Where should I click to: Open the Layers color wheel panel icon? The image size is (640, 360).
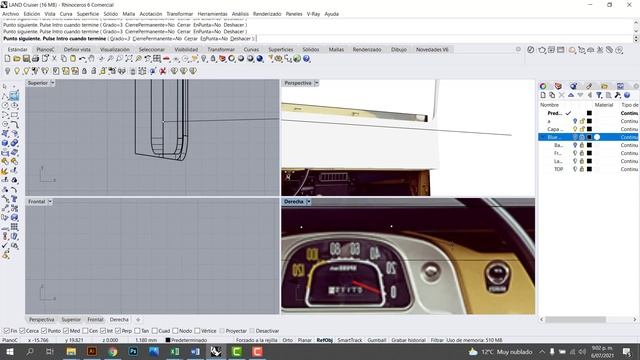pos(543,86)
